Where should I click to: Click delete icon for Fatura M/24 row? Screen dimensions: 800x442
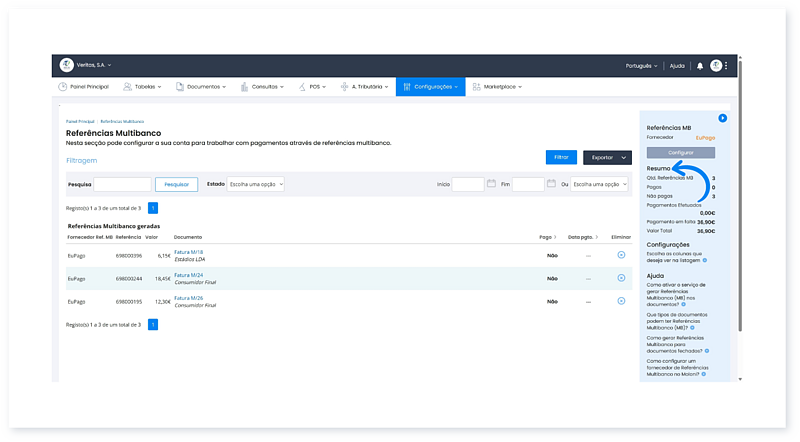click(x=621, y=277)
